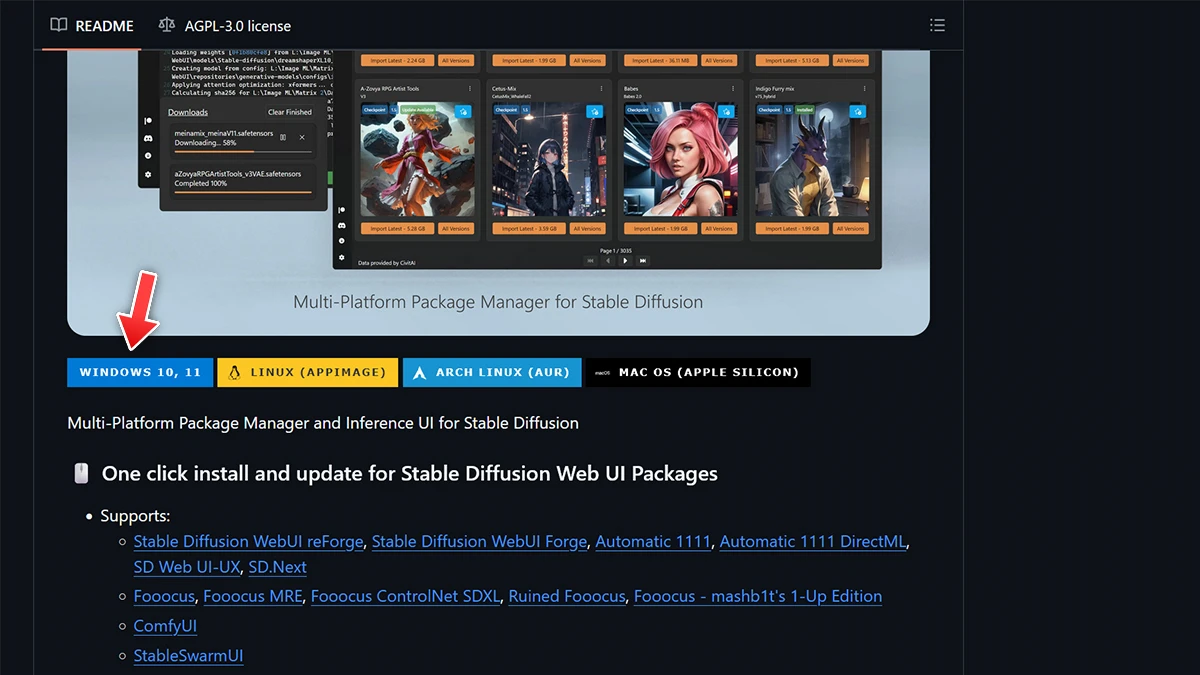
Task: Visit the Ruined Fooocus link
Action: (567, 596)
